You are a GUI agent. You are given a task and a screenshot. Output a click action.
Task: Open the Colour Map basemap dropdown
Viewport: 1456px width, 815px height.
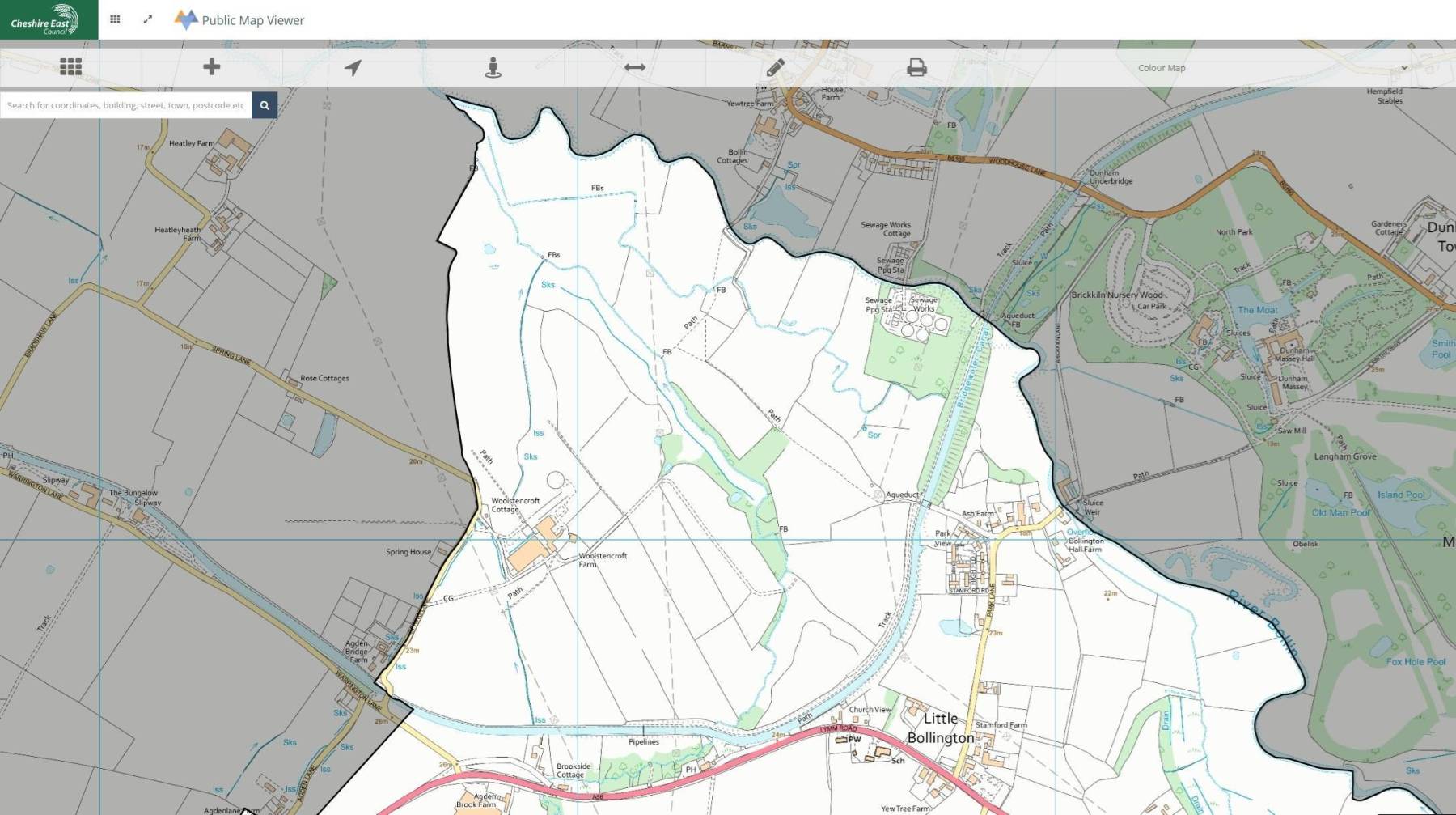(x=1161, y=68)
